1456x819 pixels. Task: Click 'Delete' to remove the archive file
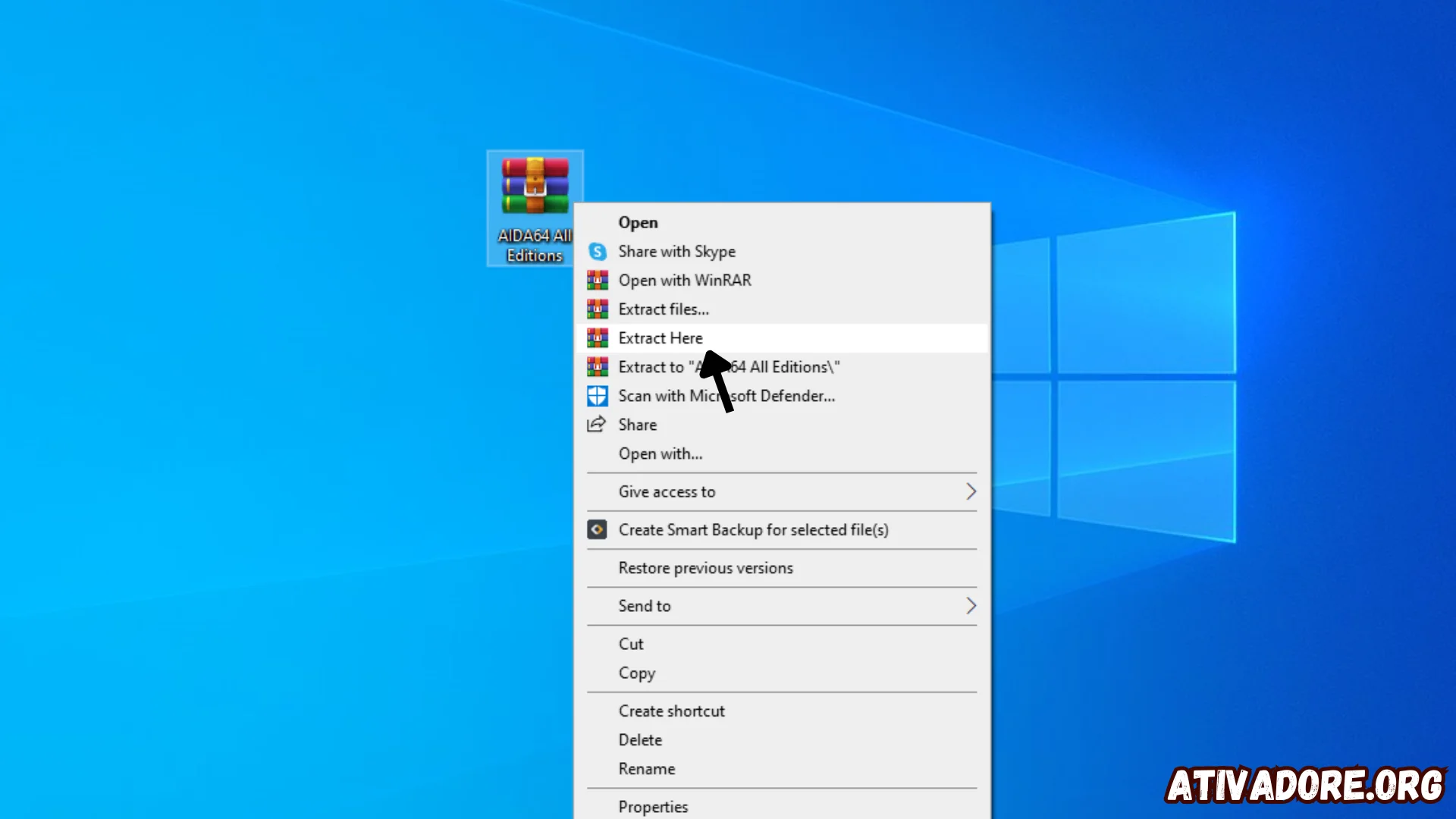(x=640, y=740)
